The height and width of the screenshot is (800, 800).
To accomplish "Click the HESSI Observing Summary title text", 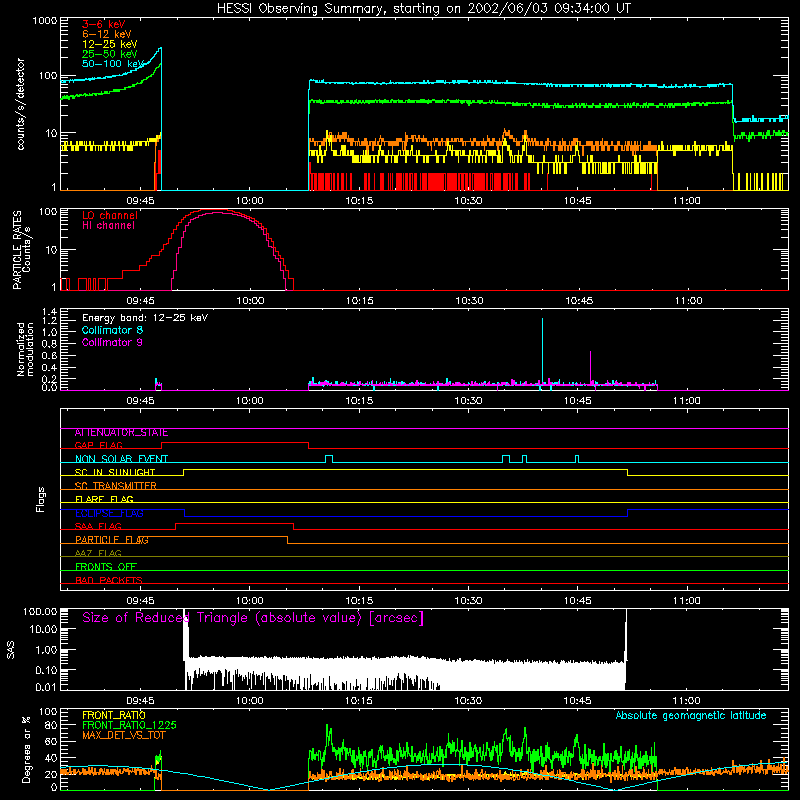I will point(423,9).
